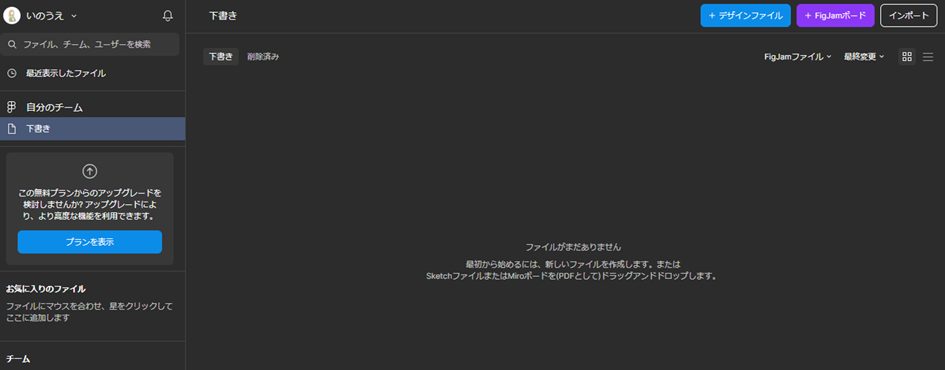Click the いのうえ user avatar
The width and height of the screenshot is (945, 370).
click(x=12, y=16)
